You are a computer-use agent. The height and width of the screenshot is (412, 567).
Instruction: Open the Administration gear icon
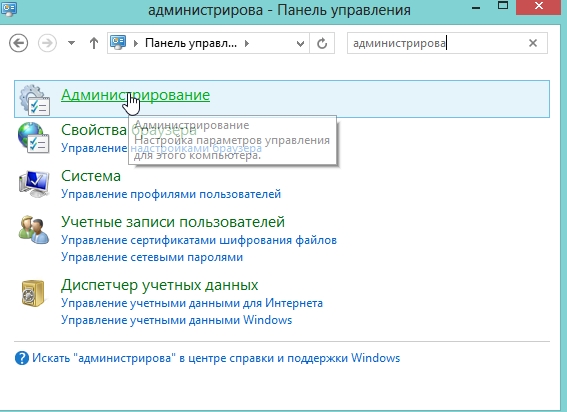pos(34,100)
